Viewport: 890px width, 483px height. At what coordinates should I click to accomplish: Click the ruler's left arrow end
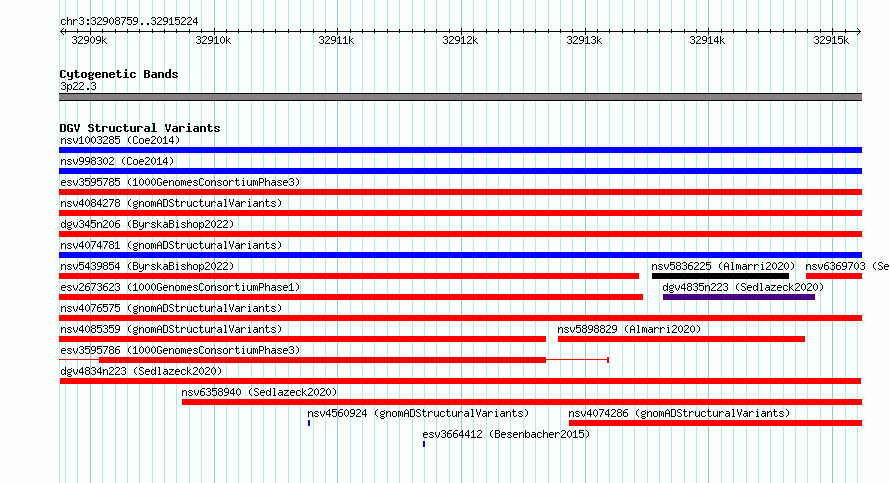click(x=62, y=31)
